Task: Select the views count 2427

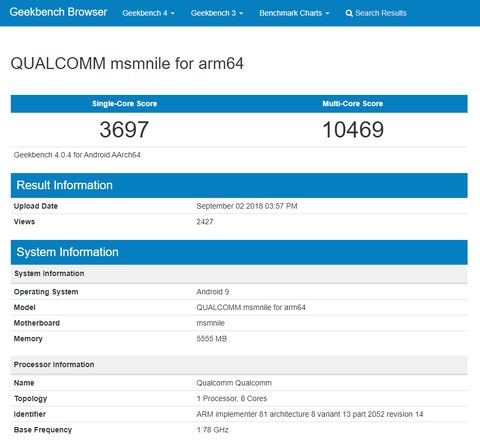Action: 205,222
